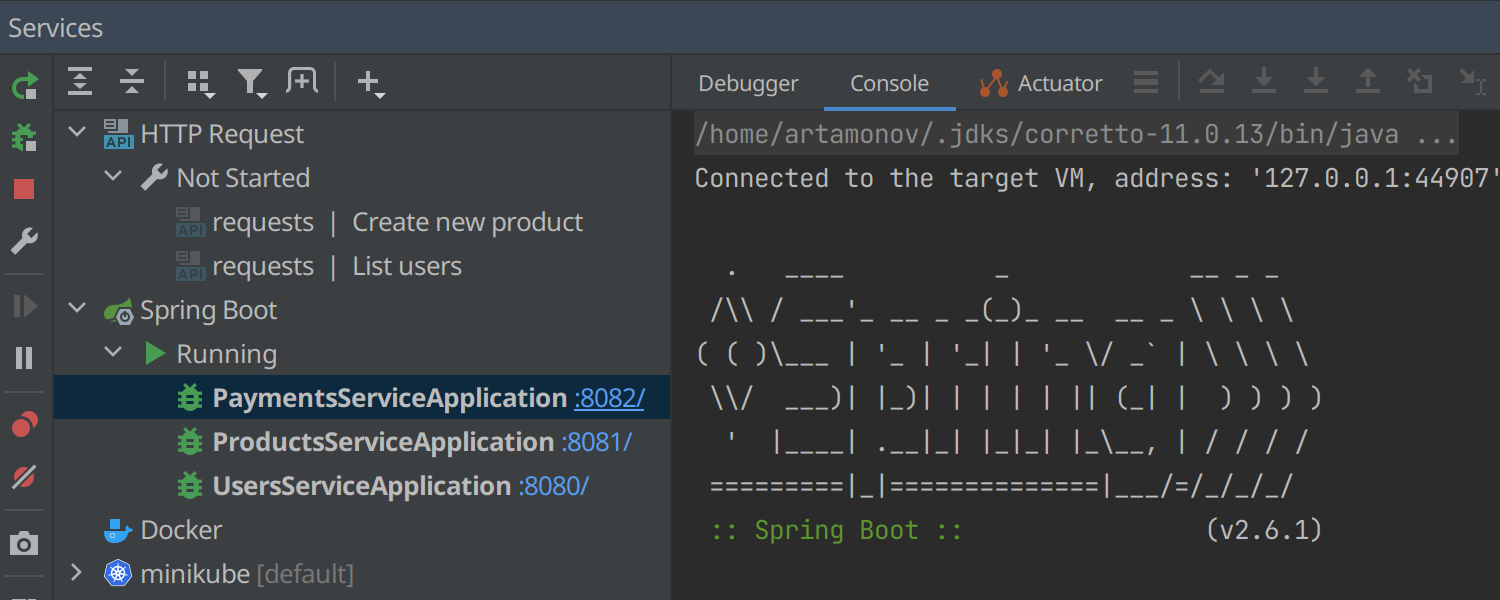
Task: Click the Force Step Into debugger icon
Action: click(1316, 82)
